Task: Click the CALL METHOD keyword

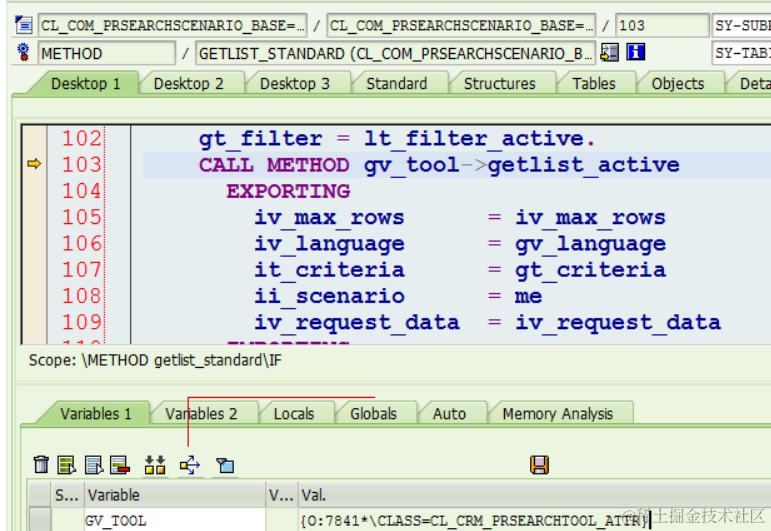Action: pos(274,165)
